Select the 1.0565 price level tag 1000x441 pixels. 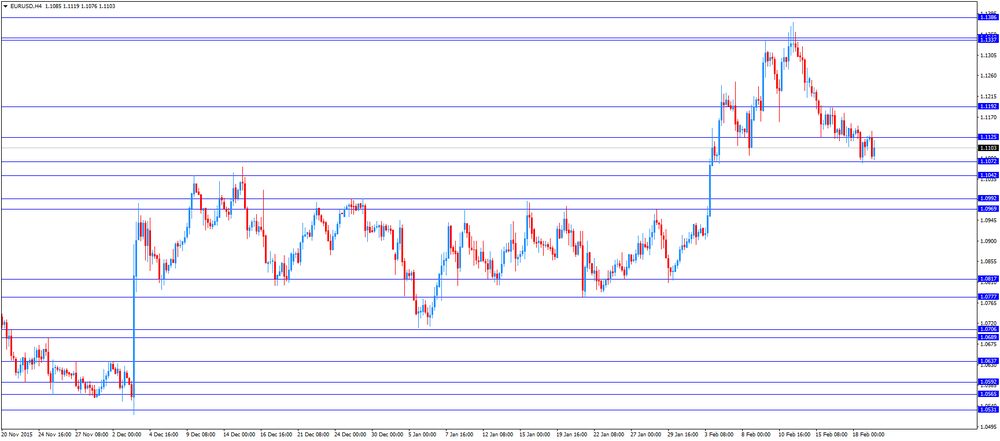tap(987, 394)
